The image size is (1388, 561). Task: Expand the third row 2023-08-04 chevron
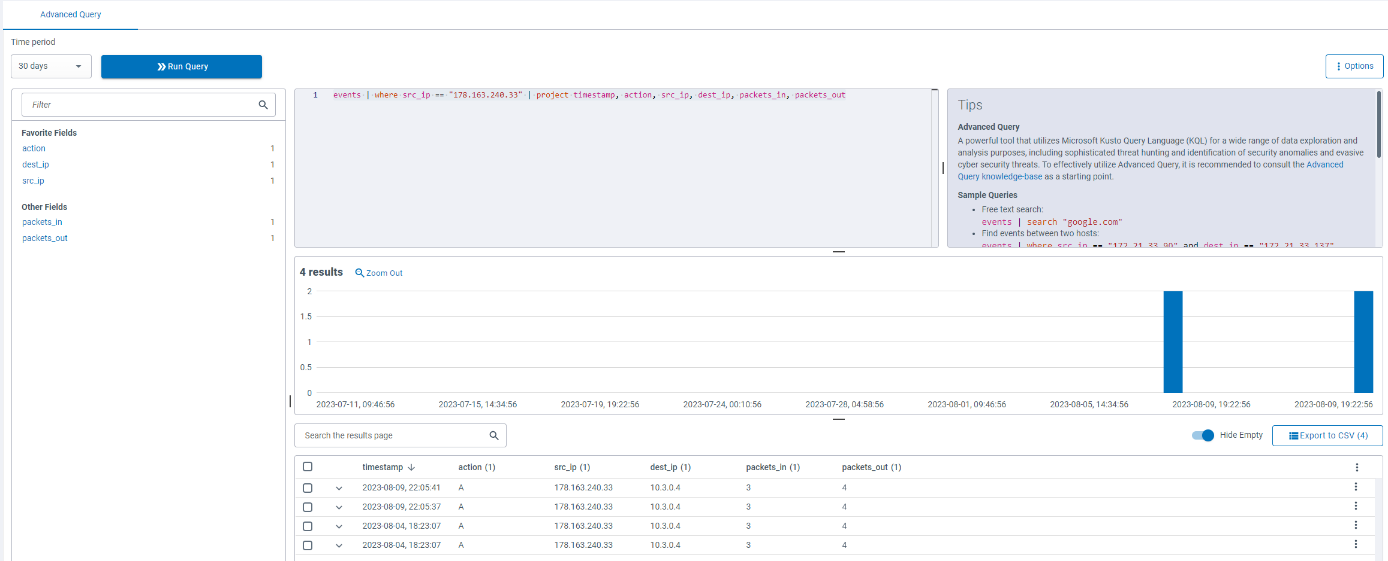pos(339,526)
